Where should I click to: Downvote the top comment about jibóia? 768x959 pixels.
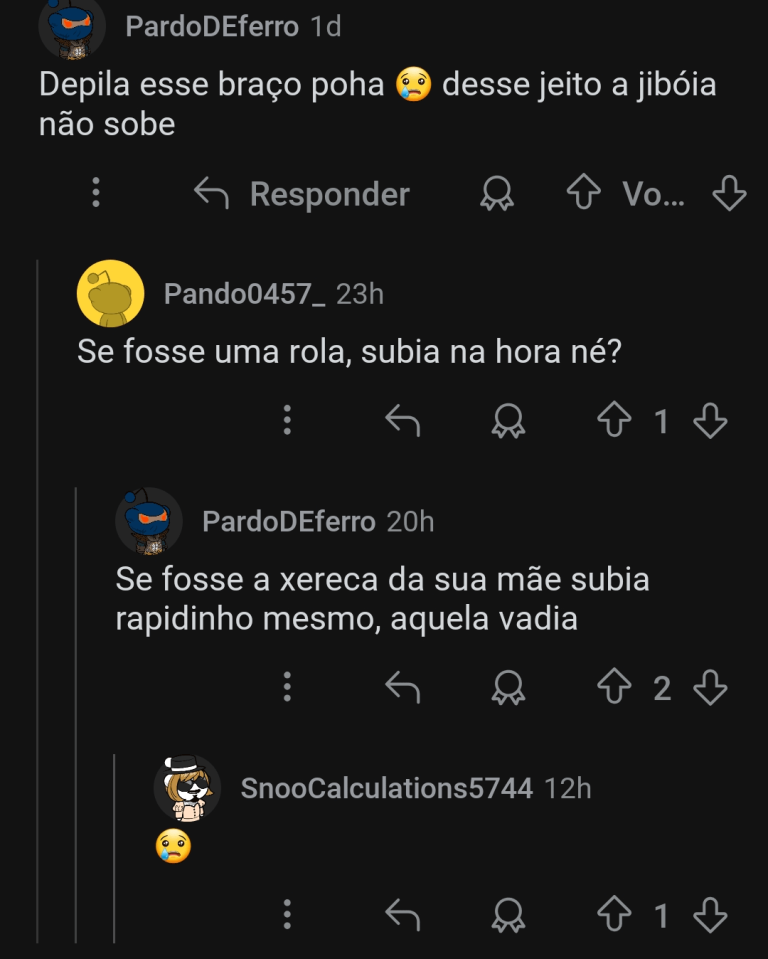coord(729,193)
